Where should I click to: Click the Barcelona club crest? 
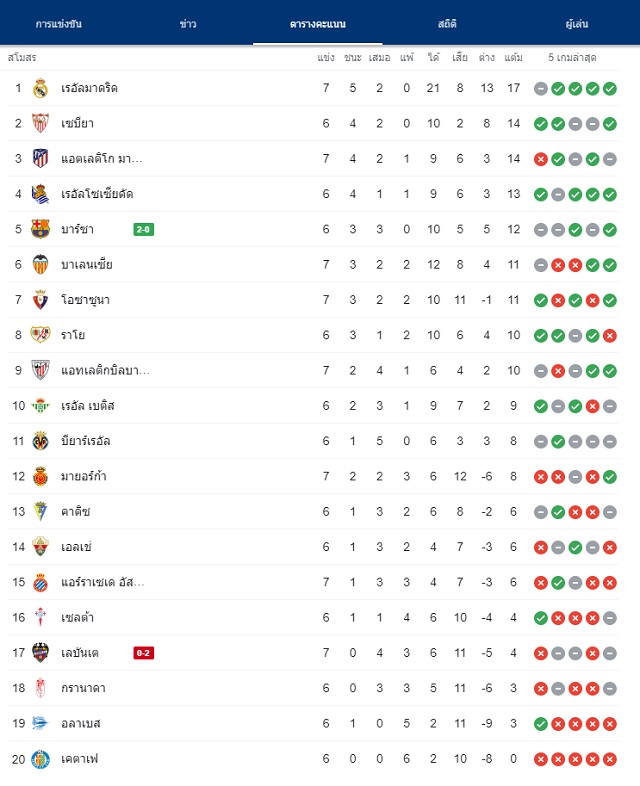(40, 229)
